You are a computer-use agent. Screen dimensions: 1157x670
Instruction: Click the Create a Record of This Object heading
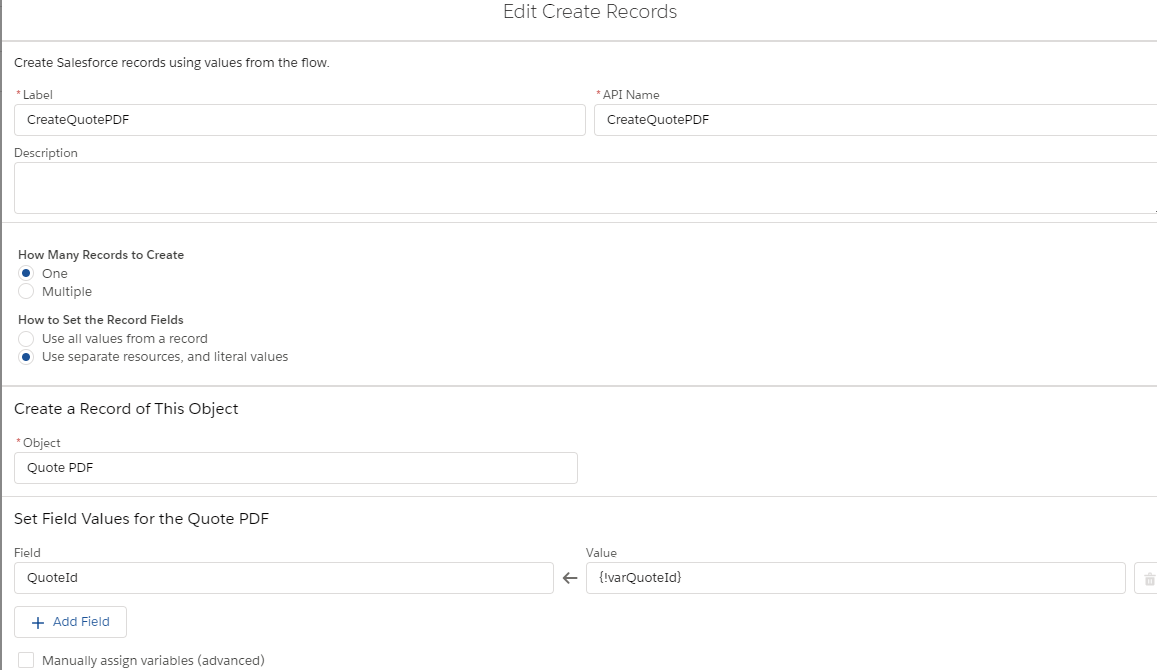pyautogui.click(x=126, y=409)
